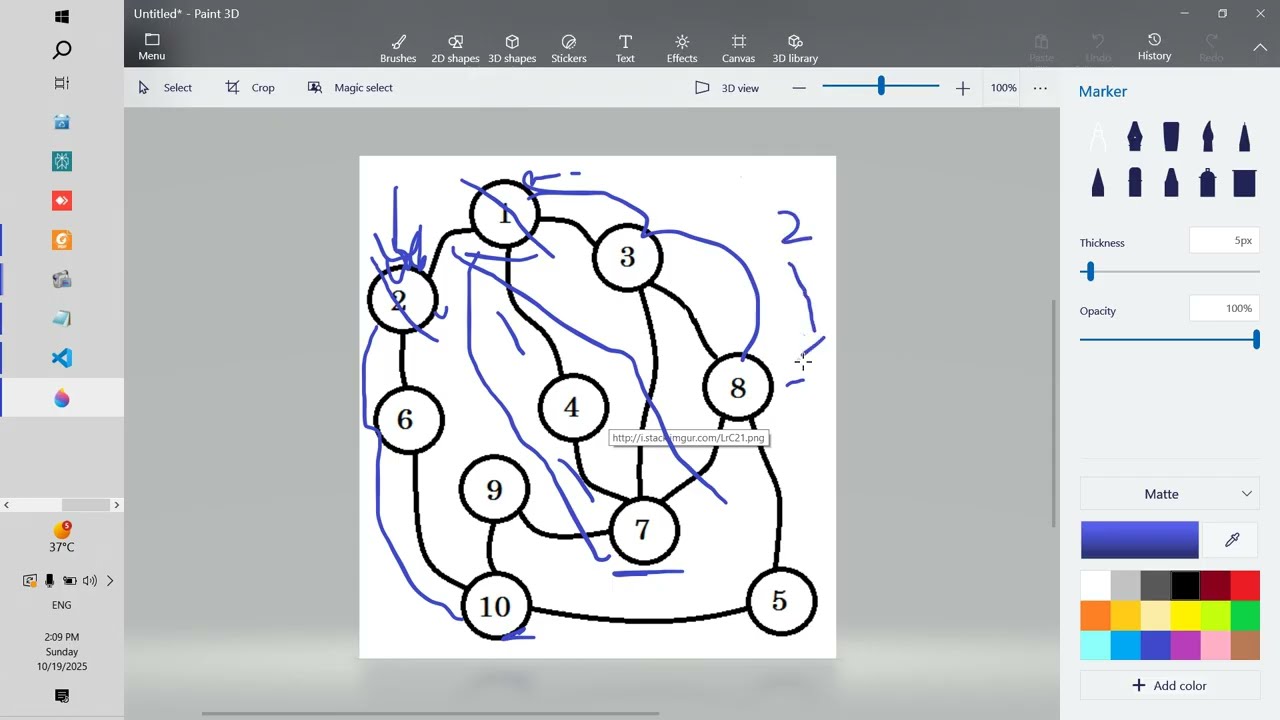Pick the white color swatch
This screenshot has height=720, width=1280.
pos(1095,586)
